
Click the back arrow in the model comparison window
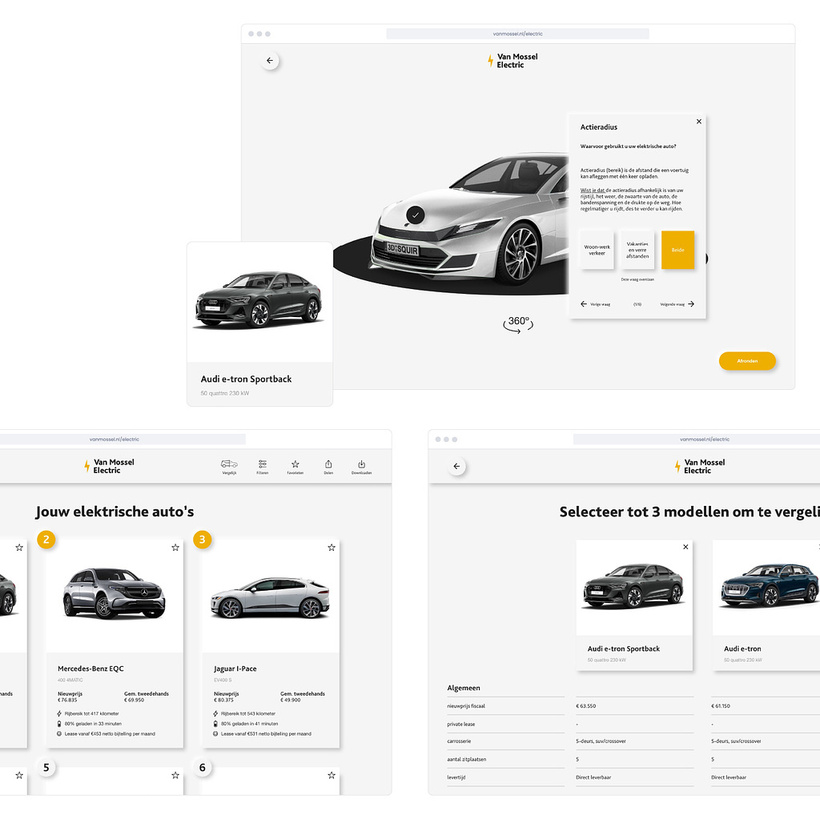tap(457, 466)
